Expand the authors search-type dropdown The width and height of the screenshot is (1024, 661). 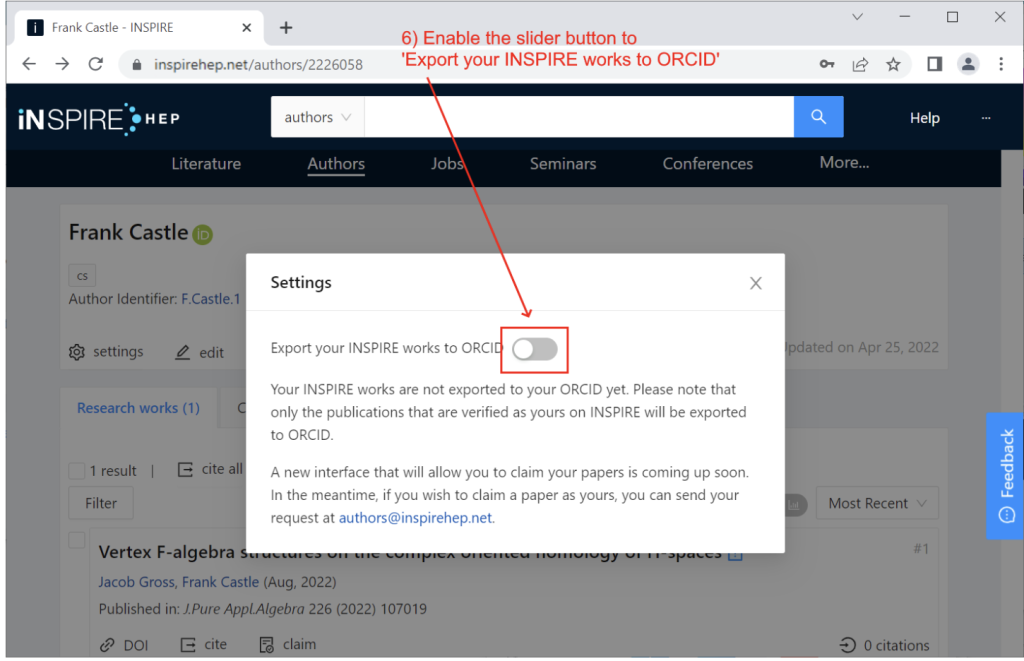(317, 117)
